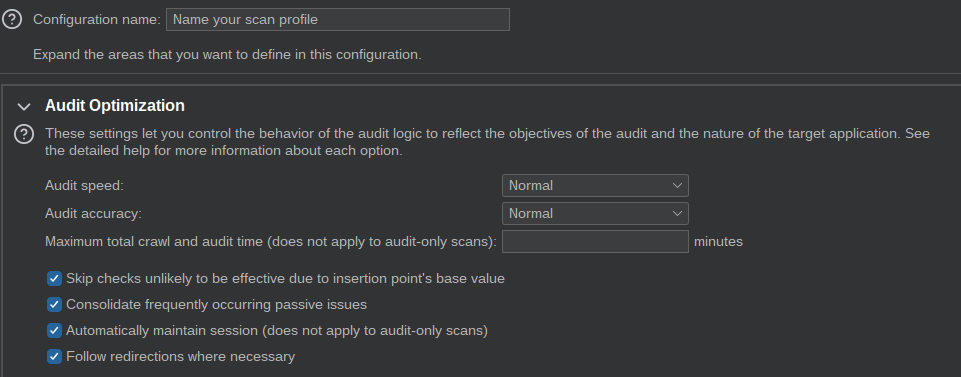
Task: Click the arrow on Audit speed combo box
Action: [677, 185]
